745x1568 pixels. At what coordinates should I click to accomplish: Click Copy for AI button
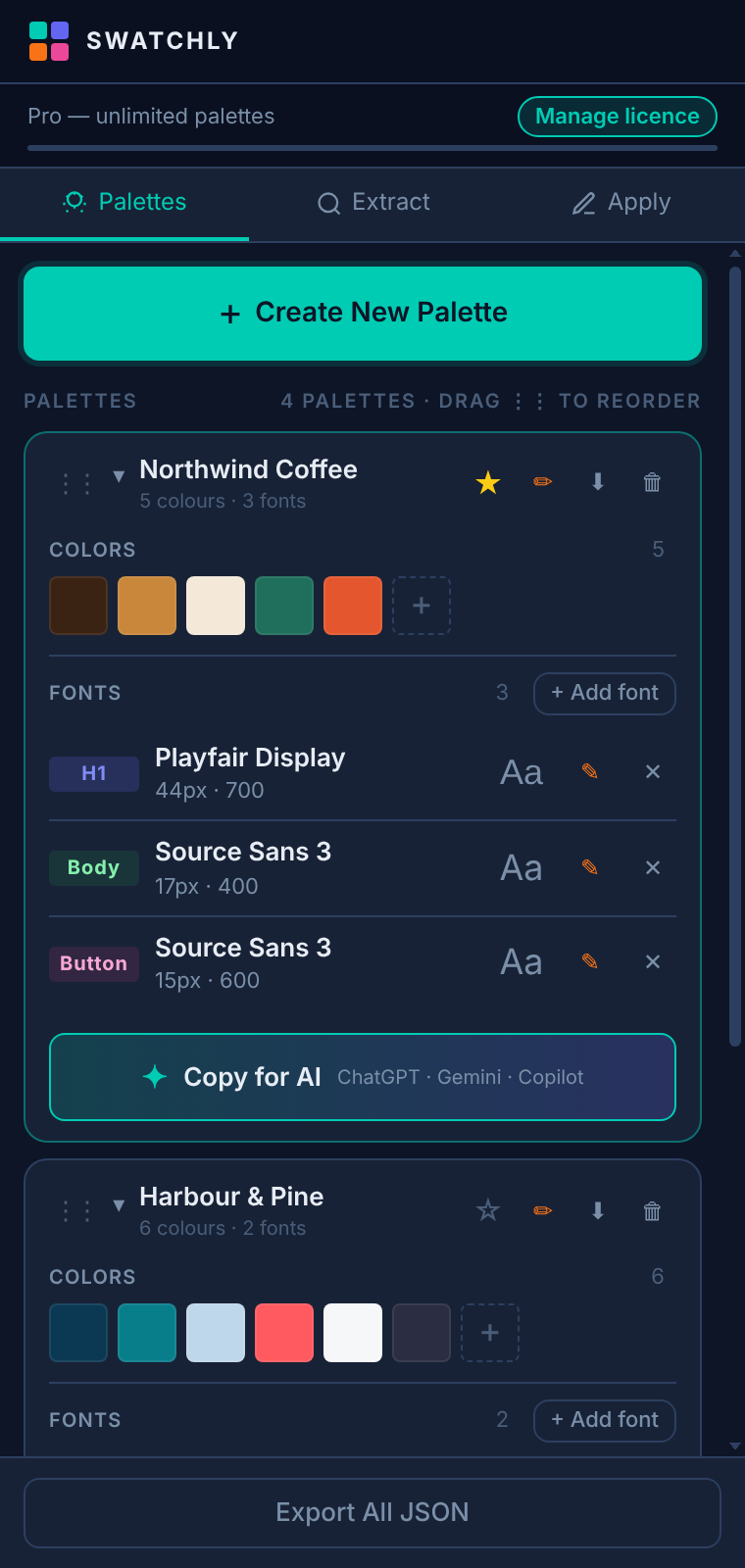[363, 1077]
